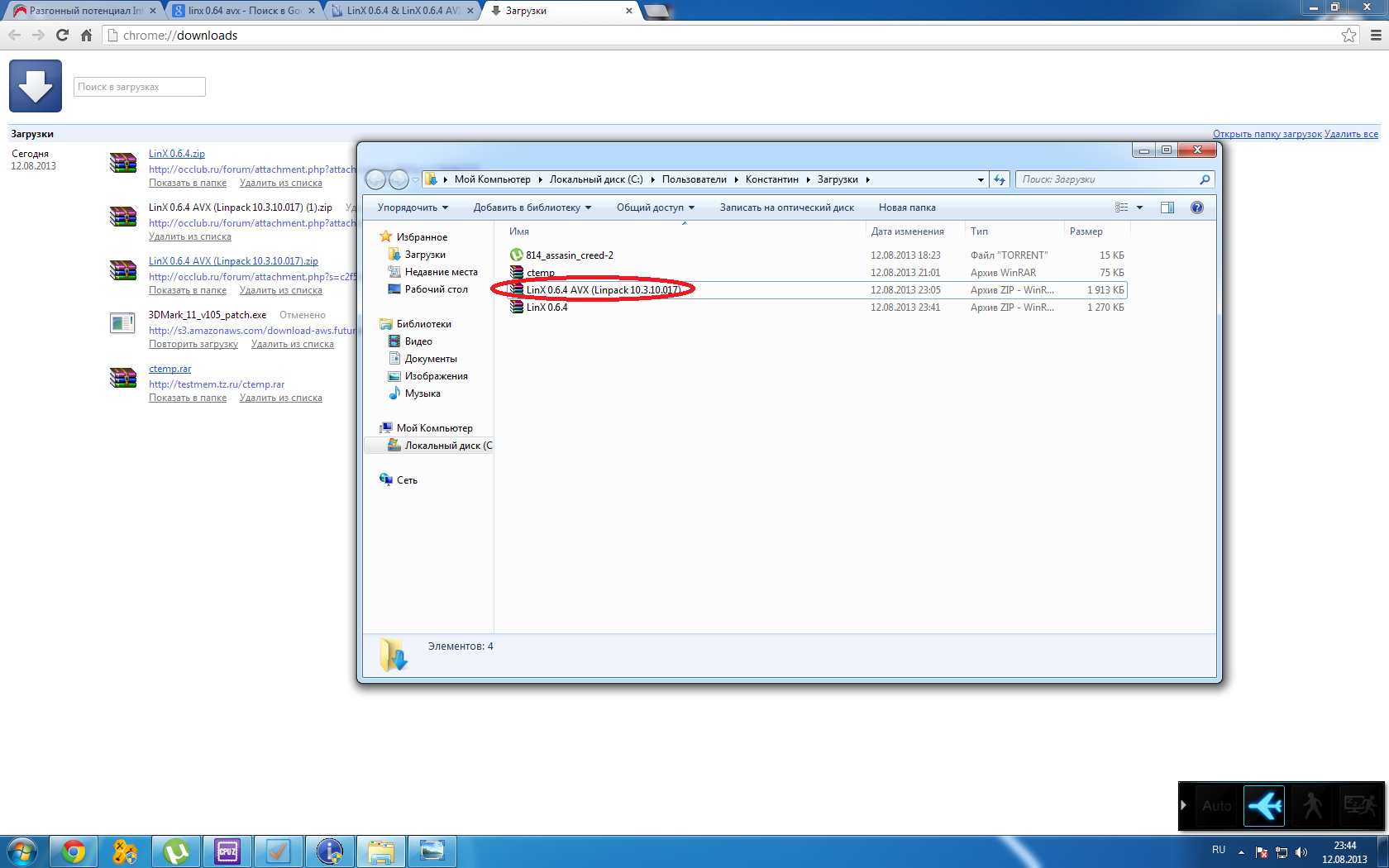Expand the Упорядочить menu in Explorer
Screen dimensions: 1389x868
413,207
